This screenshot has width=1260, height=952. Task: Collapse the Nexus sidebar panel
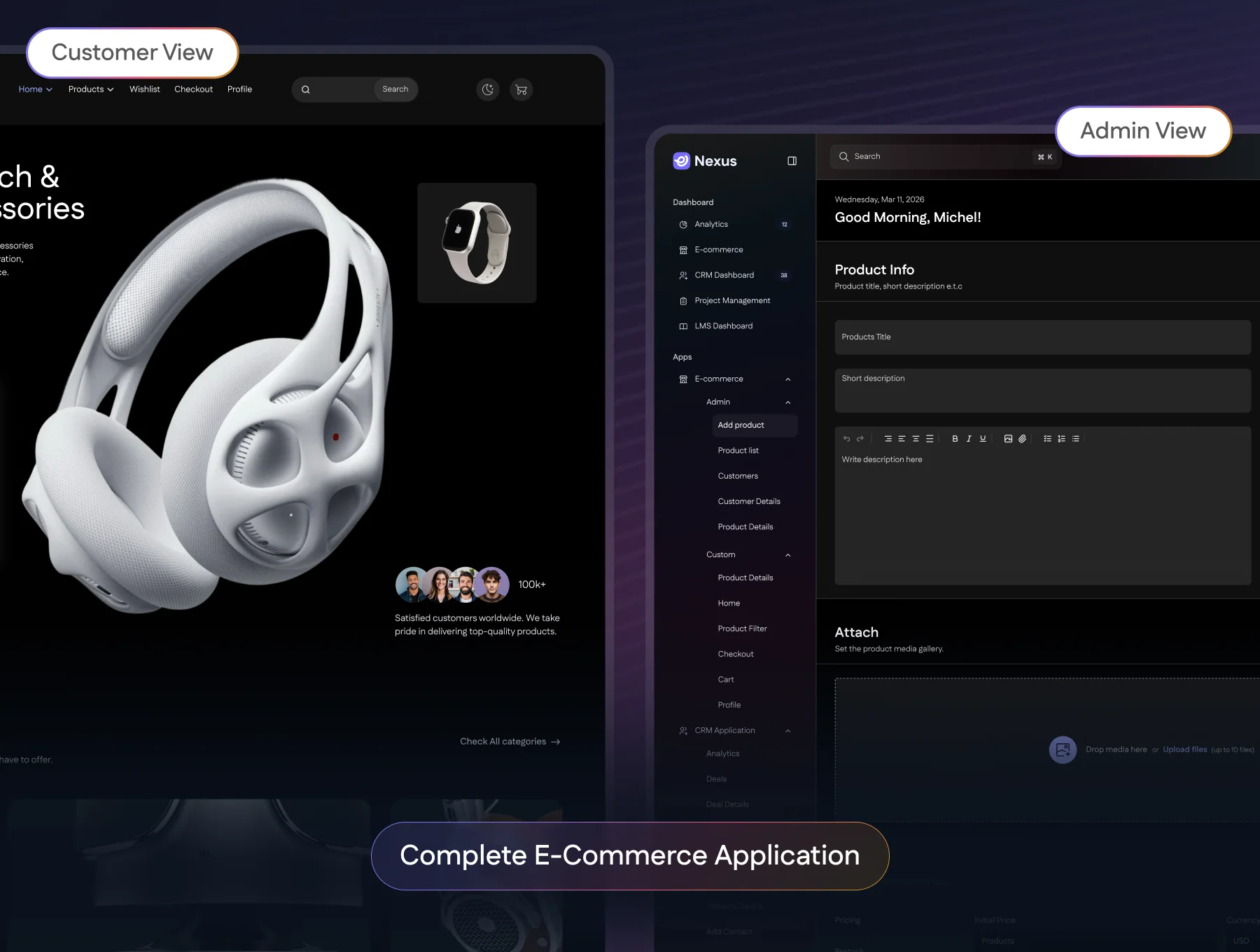[x=792, y=161]
